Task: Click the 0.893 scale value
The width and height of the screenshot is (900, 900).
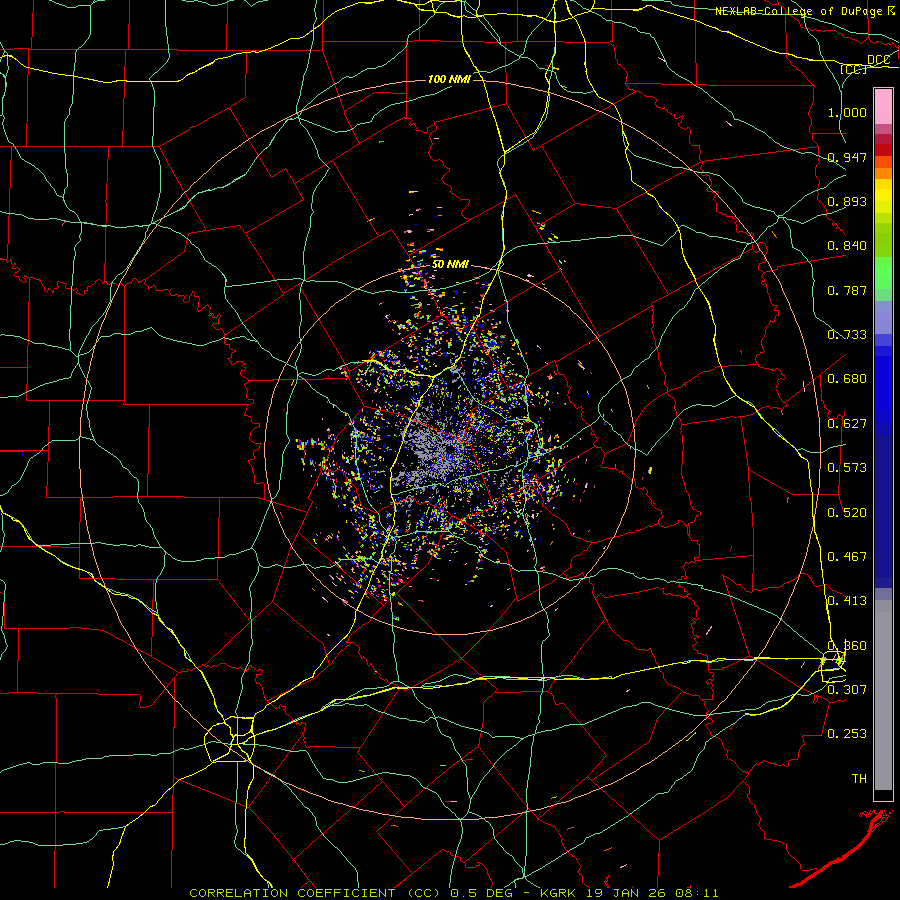Action: pos(847,201)
